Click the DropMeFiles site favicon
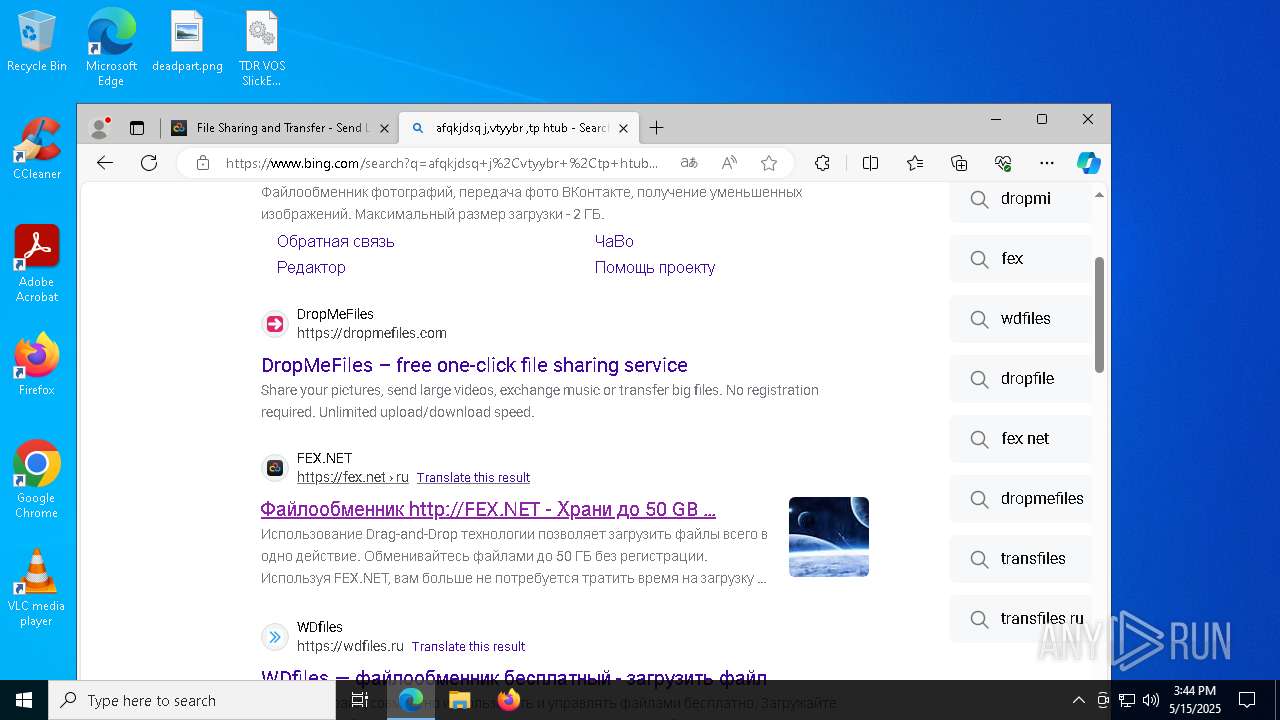Image resolution: width=1280 pixels, height=720 pixels. [x=274, y=324]
